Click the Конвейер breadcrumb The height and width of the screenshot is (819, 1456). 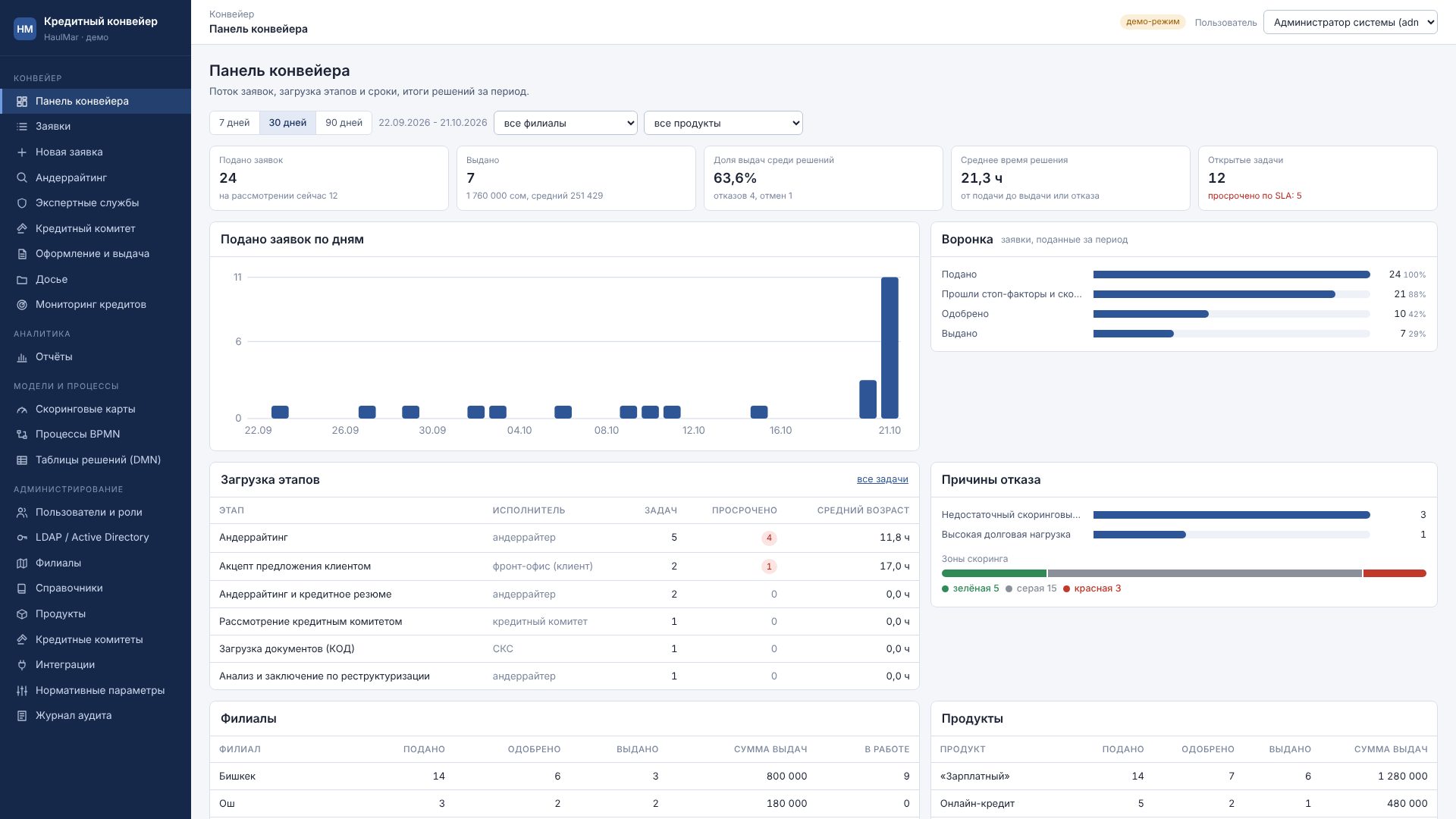point(232,14)
